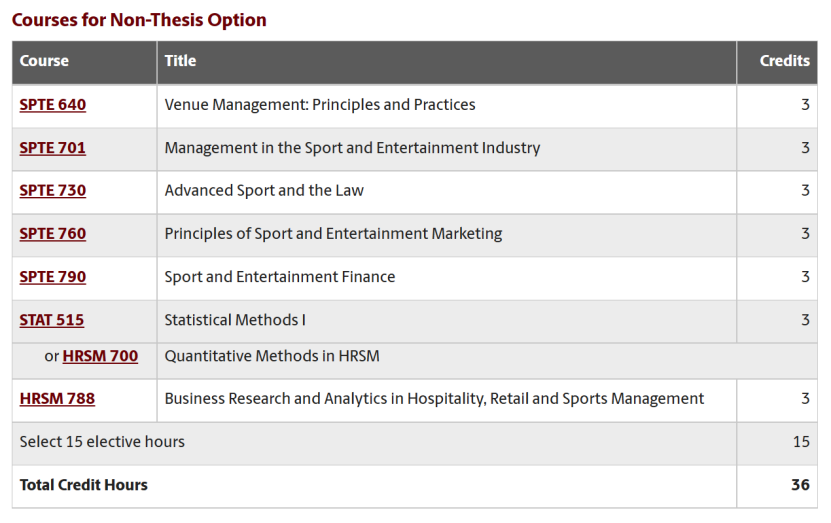Click the Course column header
Viewport: 831px width, 523px height.
pyautogui.click(x=44, y=61)
